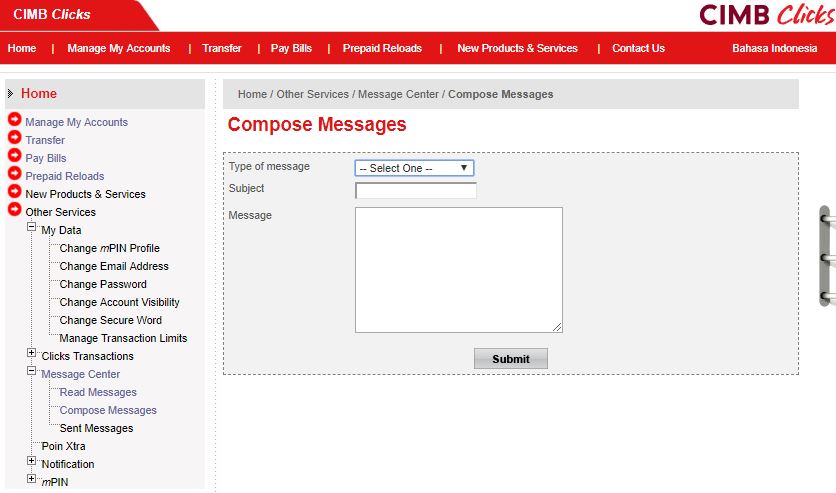
Task: Click the Home heading in the sidebar
Action: pyautogui.click(x=39, y=94)
